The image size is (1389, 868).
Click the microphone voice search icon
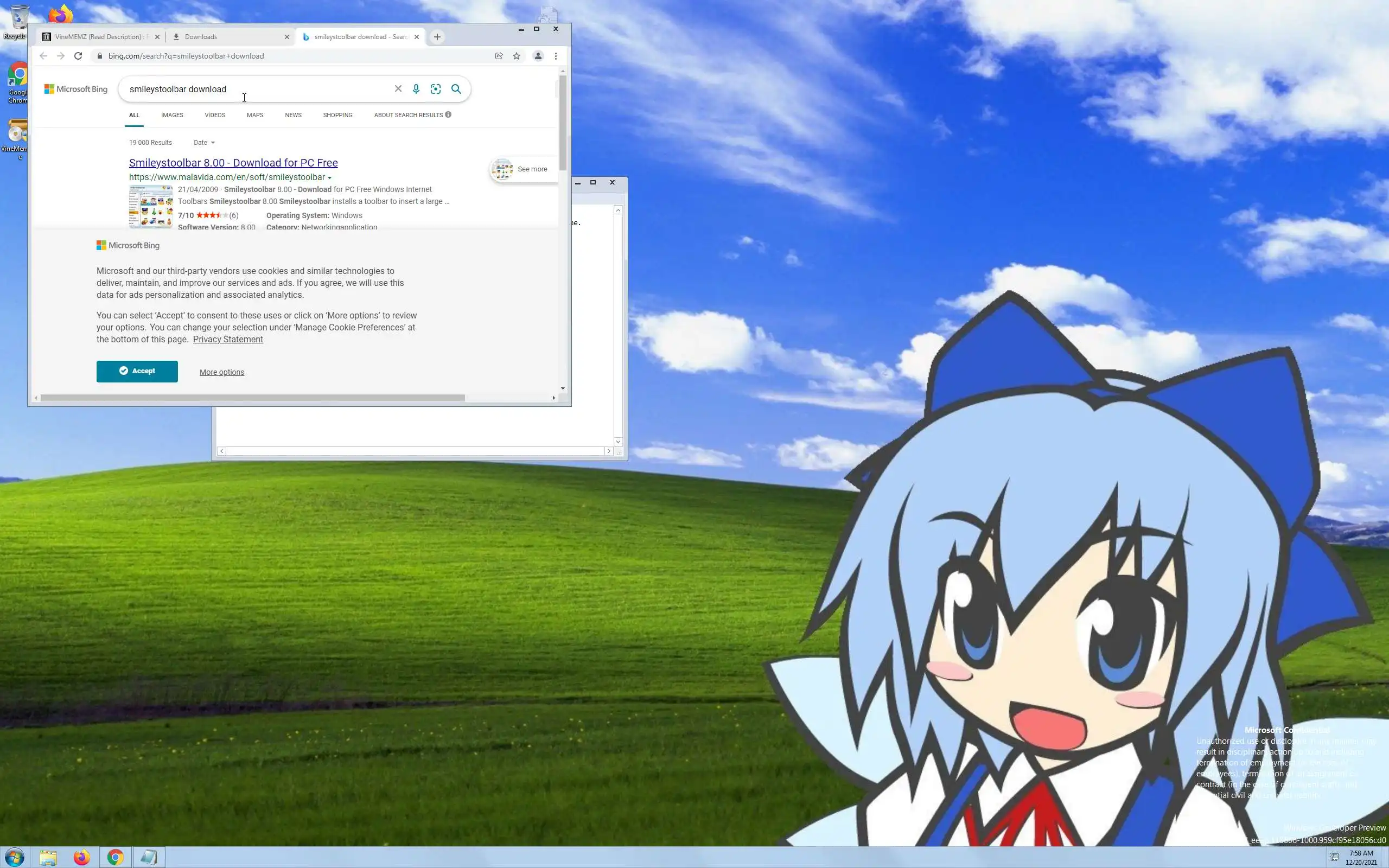click(416, 89)
